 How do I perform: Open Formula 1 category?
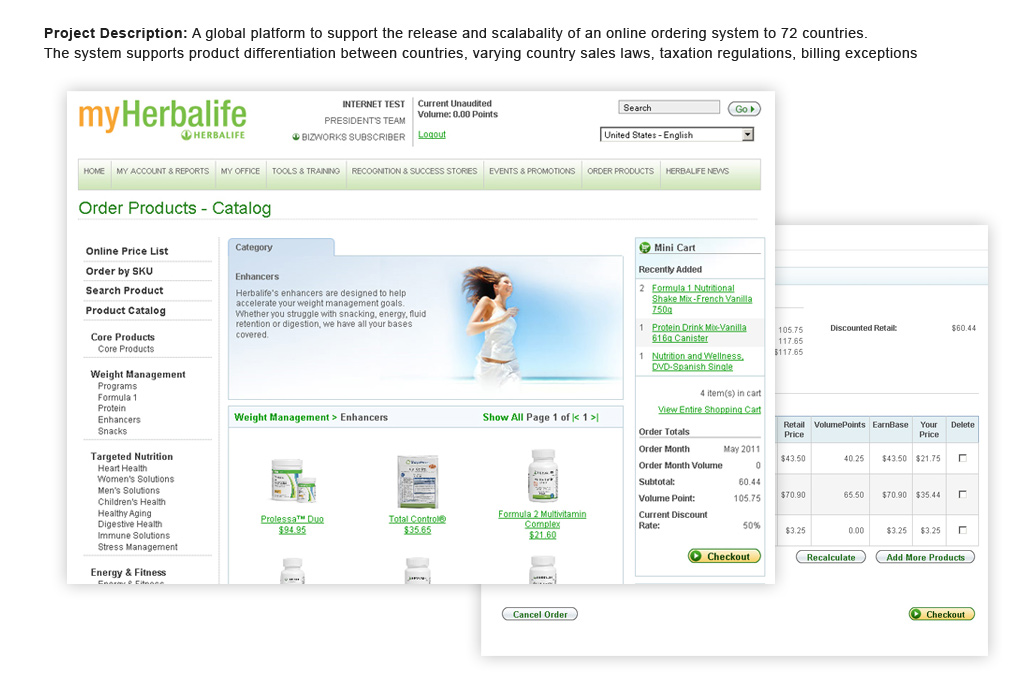(118, 398)
